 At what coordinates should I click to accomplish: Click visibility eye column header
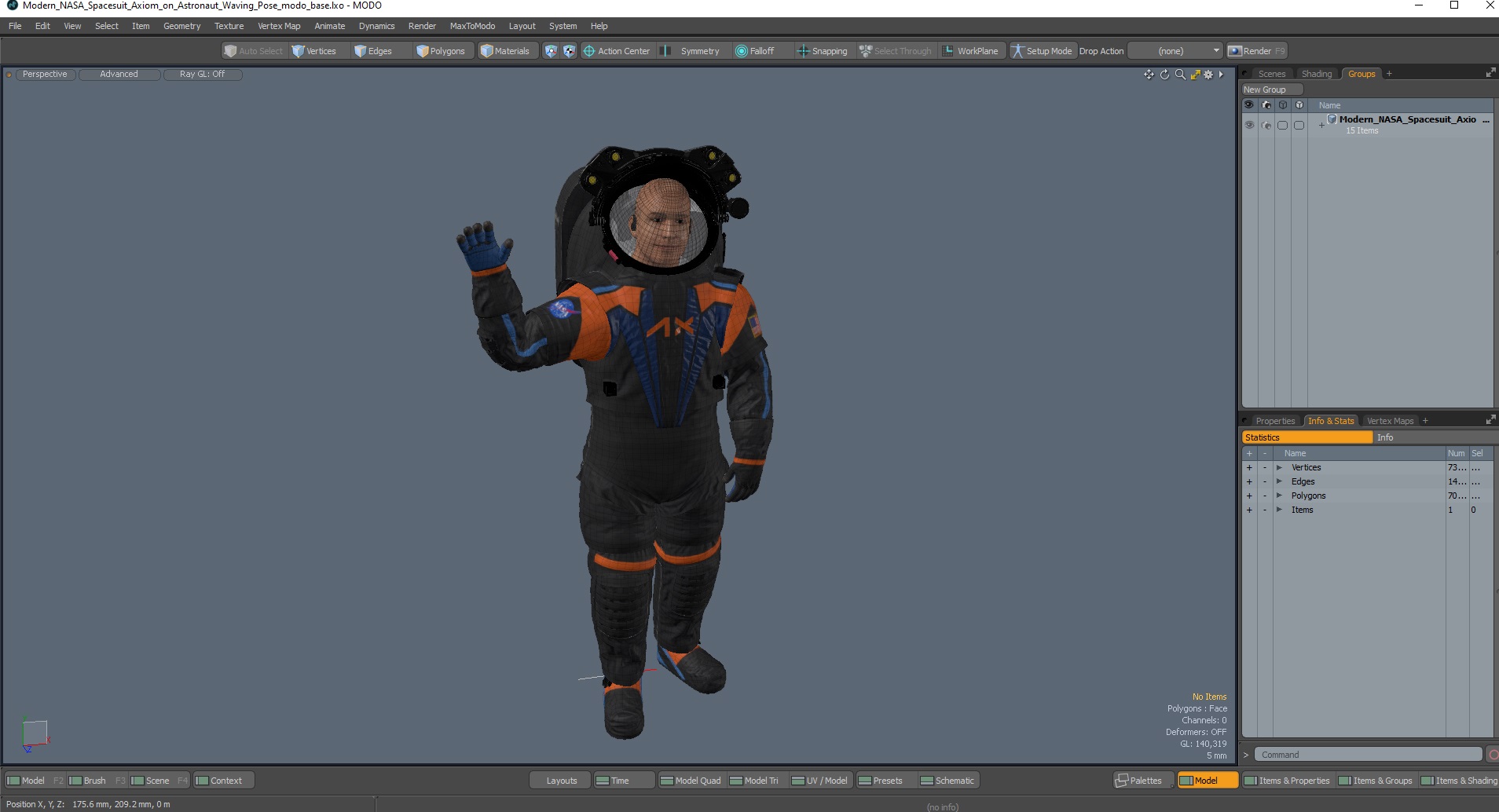coord(1249,104)
